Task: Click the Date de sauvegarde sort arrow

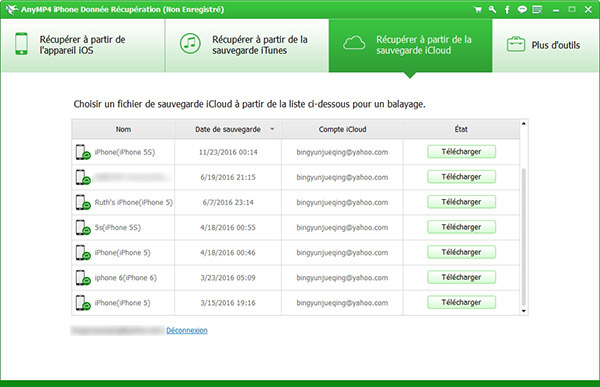Action: coord(272,129)
